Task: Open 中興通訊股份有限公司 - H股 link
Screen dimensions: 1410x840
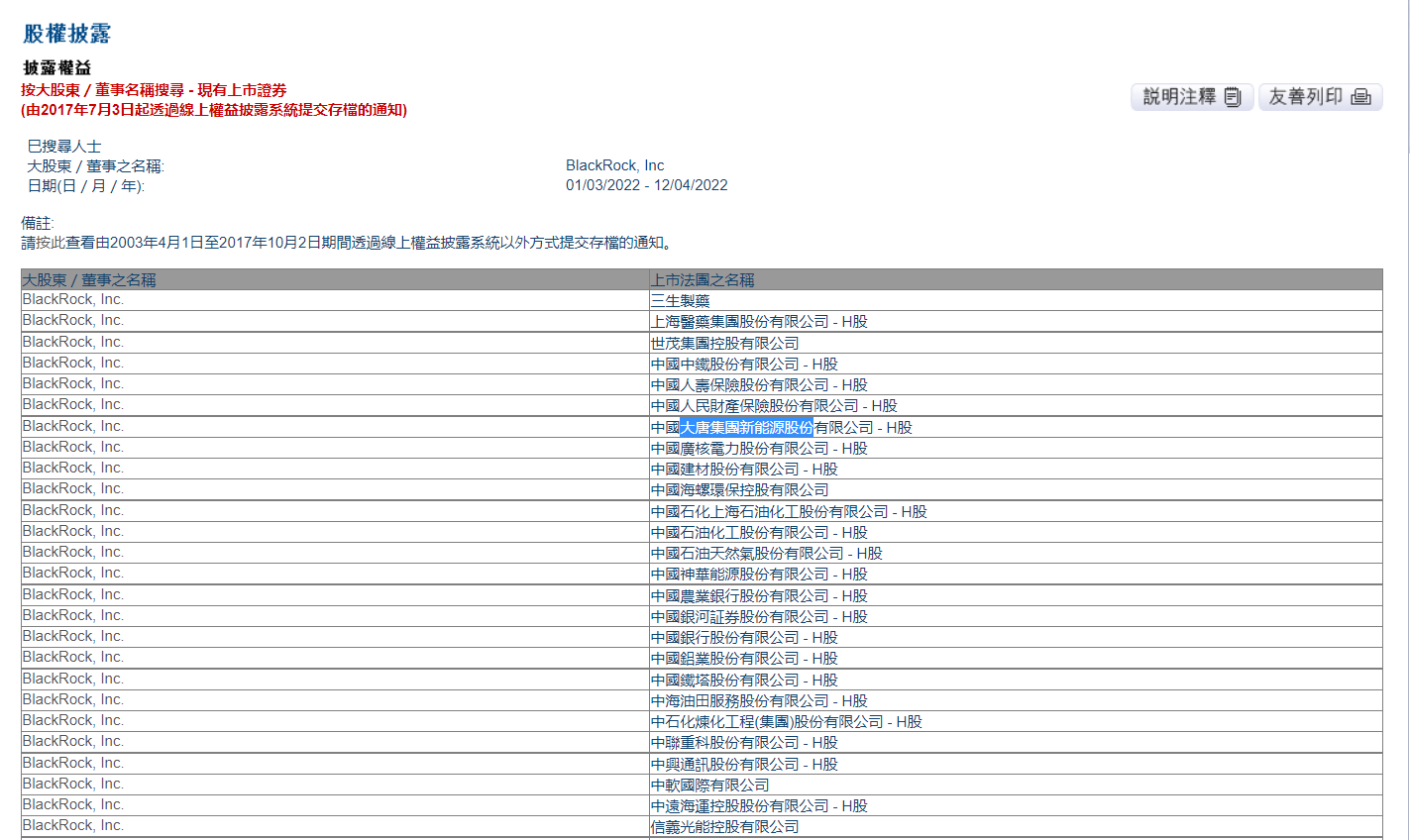Action: [744, 765]
